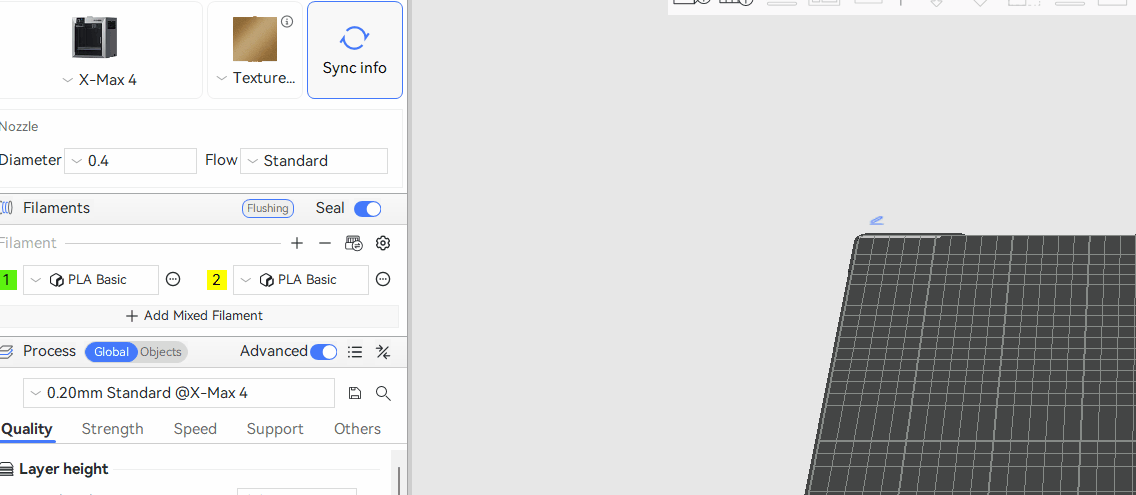
Task: Click the filament box sync icon
Action: [x=354, y=244]
